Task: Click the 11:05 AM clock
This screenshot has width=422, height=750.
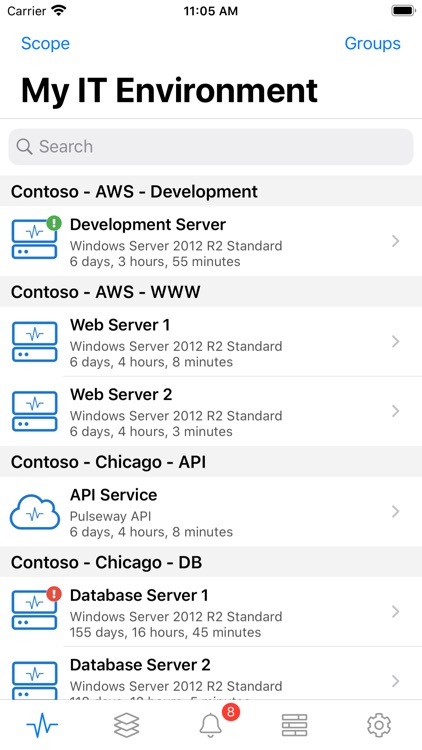Action: pos(211,11)
